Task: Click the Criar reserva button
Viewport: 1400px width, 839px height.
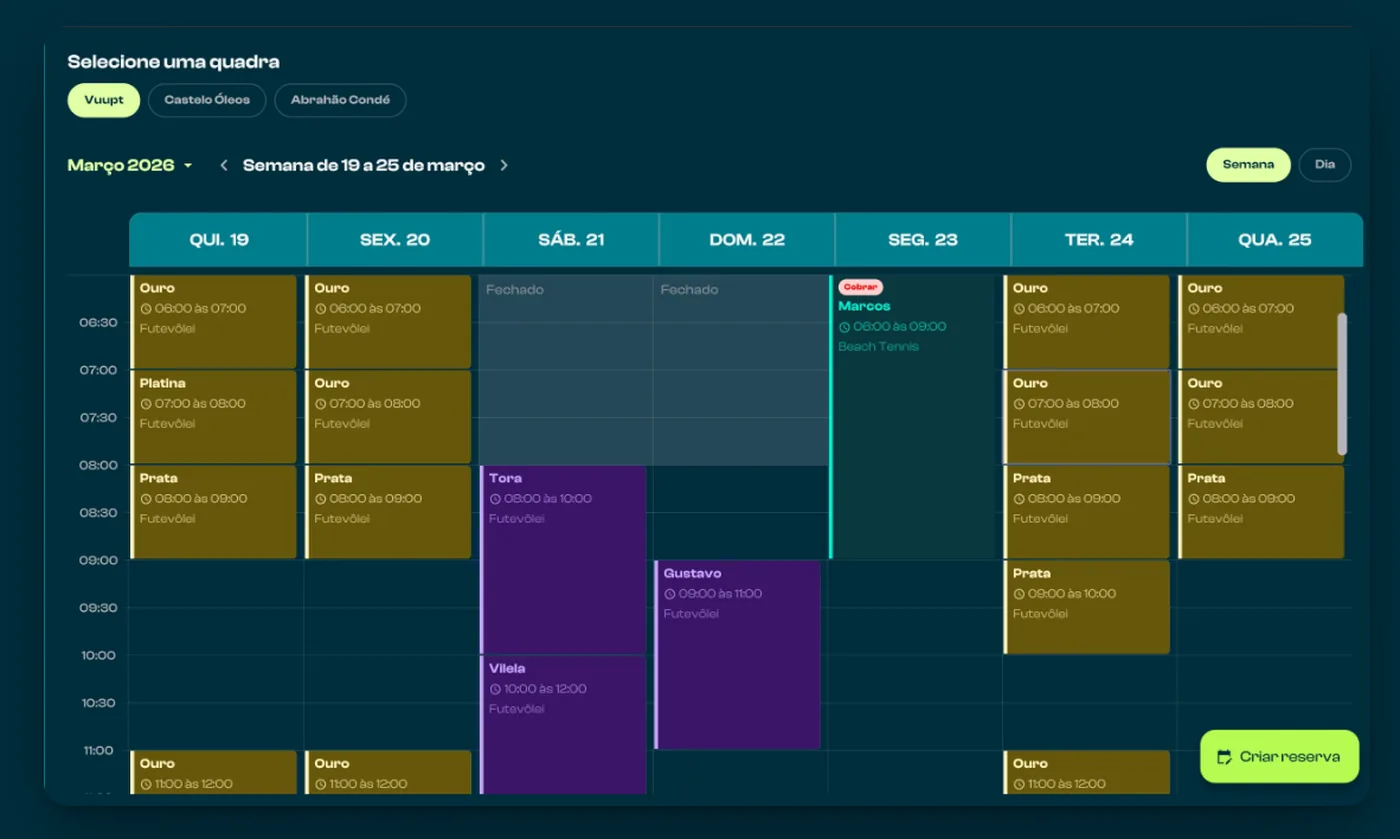Action: pyautogui.click(x=1280, y=757)
